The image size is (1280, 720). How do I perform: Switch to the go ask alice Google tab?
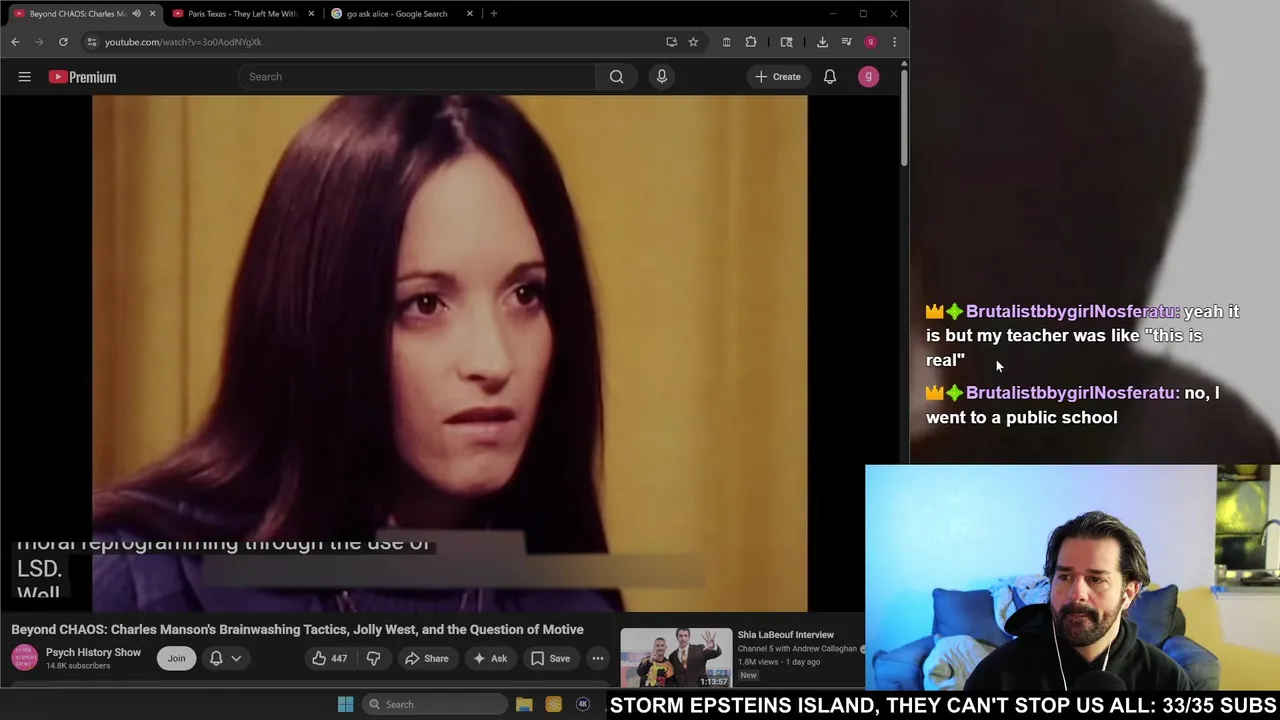[400, 14]
